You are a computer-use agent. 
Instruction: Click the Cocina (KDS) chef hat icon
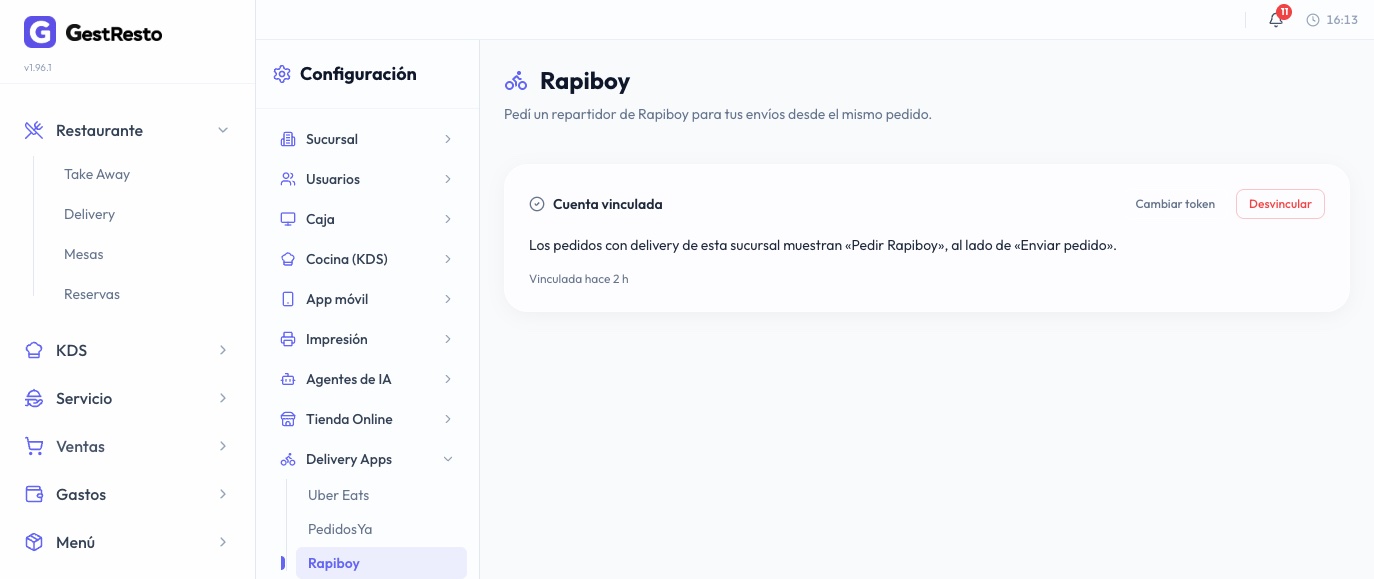(x=288, y=259)
